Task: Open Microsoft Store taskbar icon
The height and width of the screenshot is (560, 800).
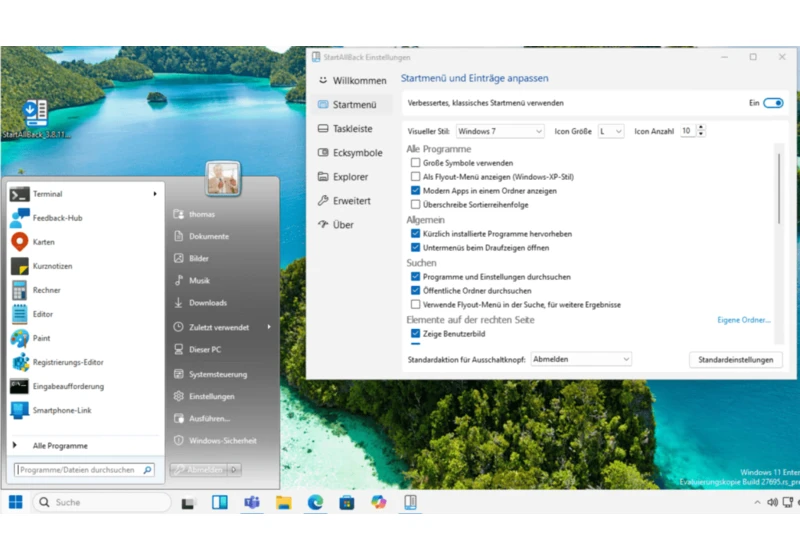Action: 347,502
